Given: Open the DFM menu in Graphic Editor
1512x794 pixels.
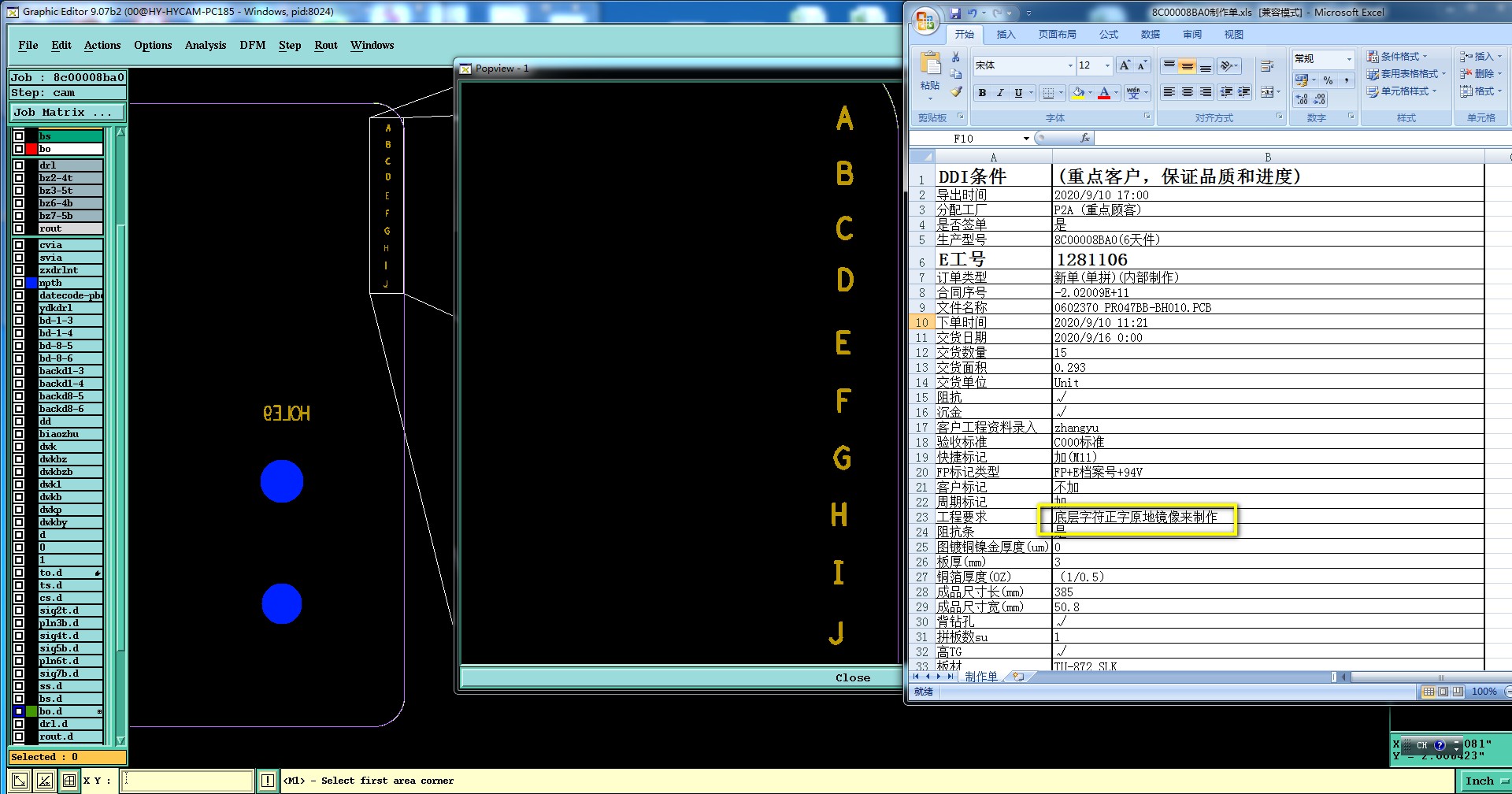Looking at the screenshot, I should click(253, 45).
